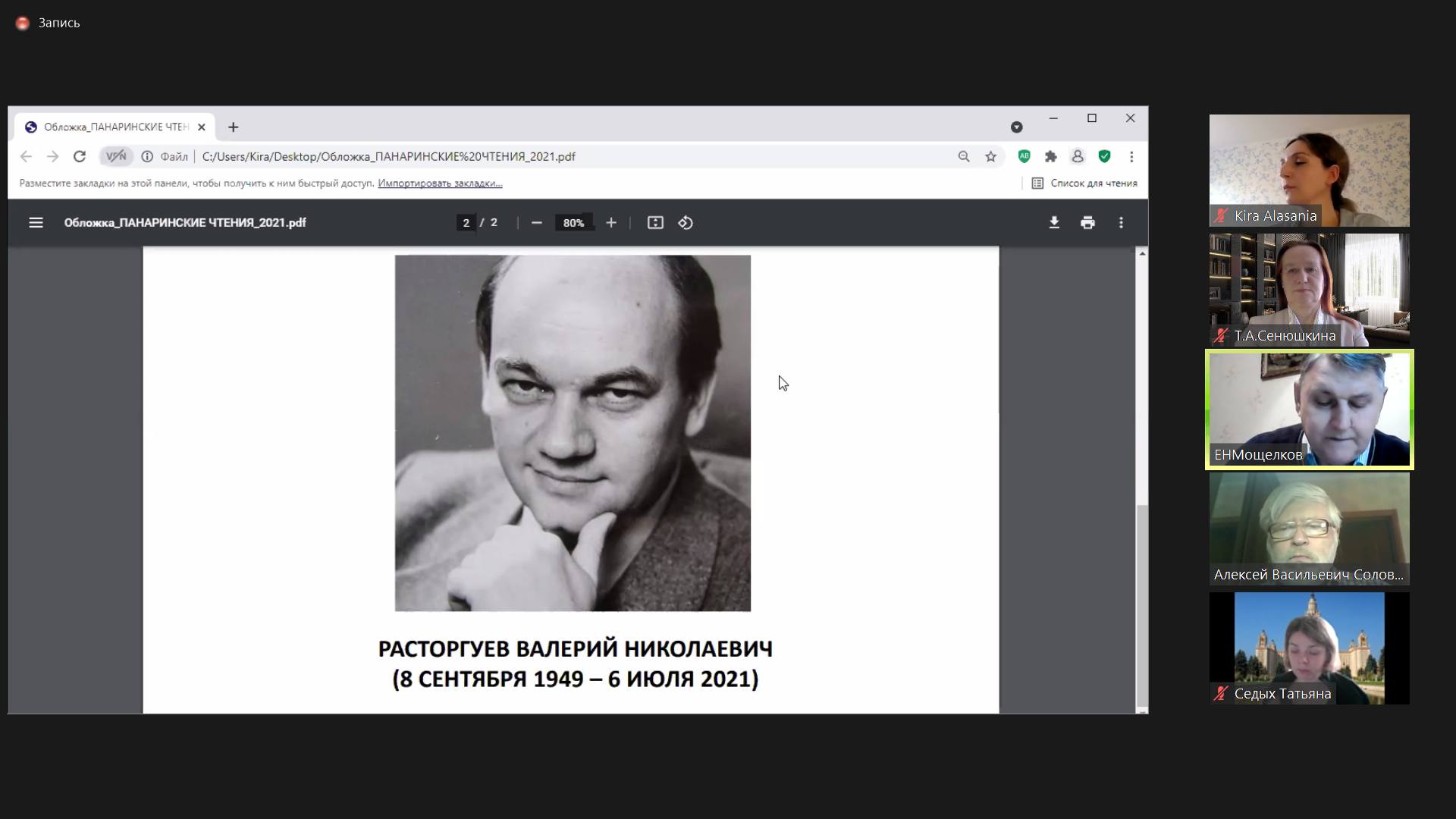
Task: Click the fit to page icon
Action: [655, 223]
